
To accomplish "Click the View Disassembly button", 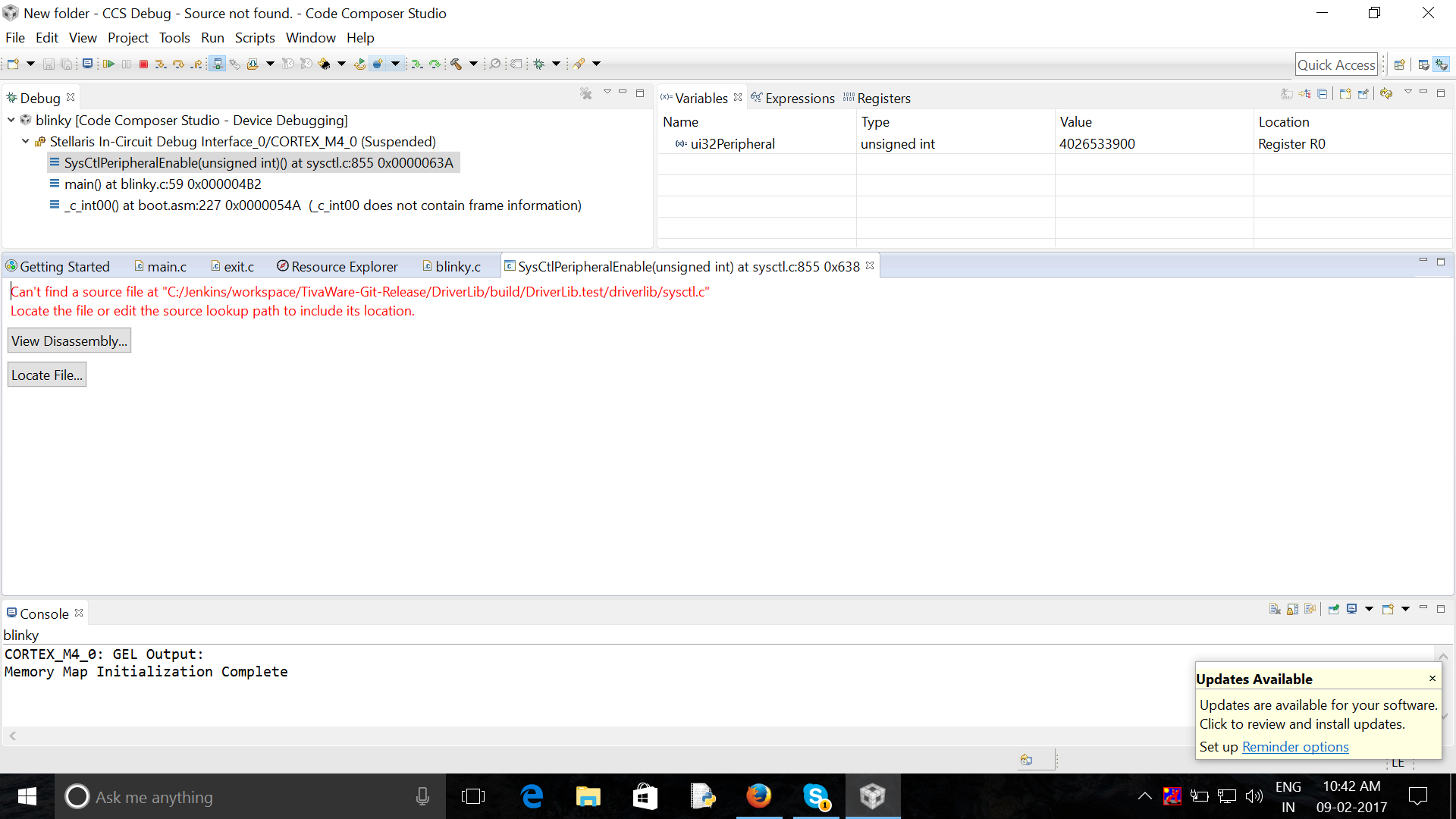I will tap(69, 341).
